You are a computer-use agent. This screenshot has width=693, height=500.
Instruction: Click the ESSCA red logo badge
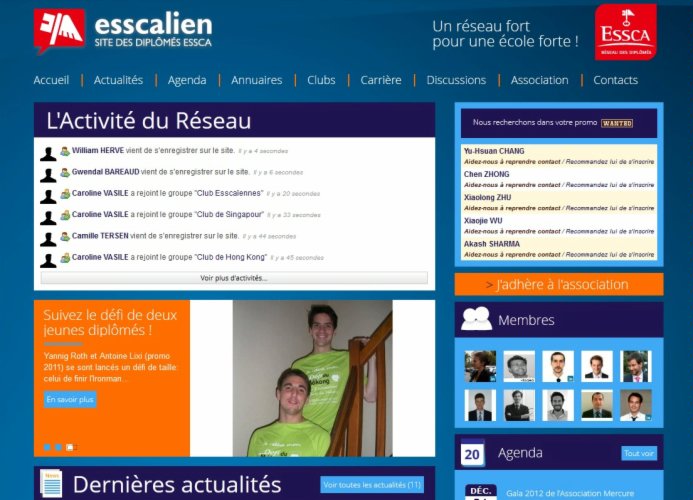(x=625, y=32)
